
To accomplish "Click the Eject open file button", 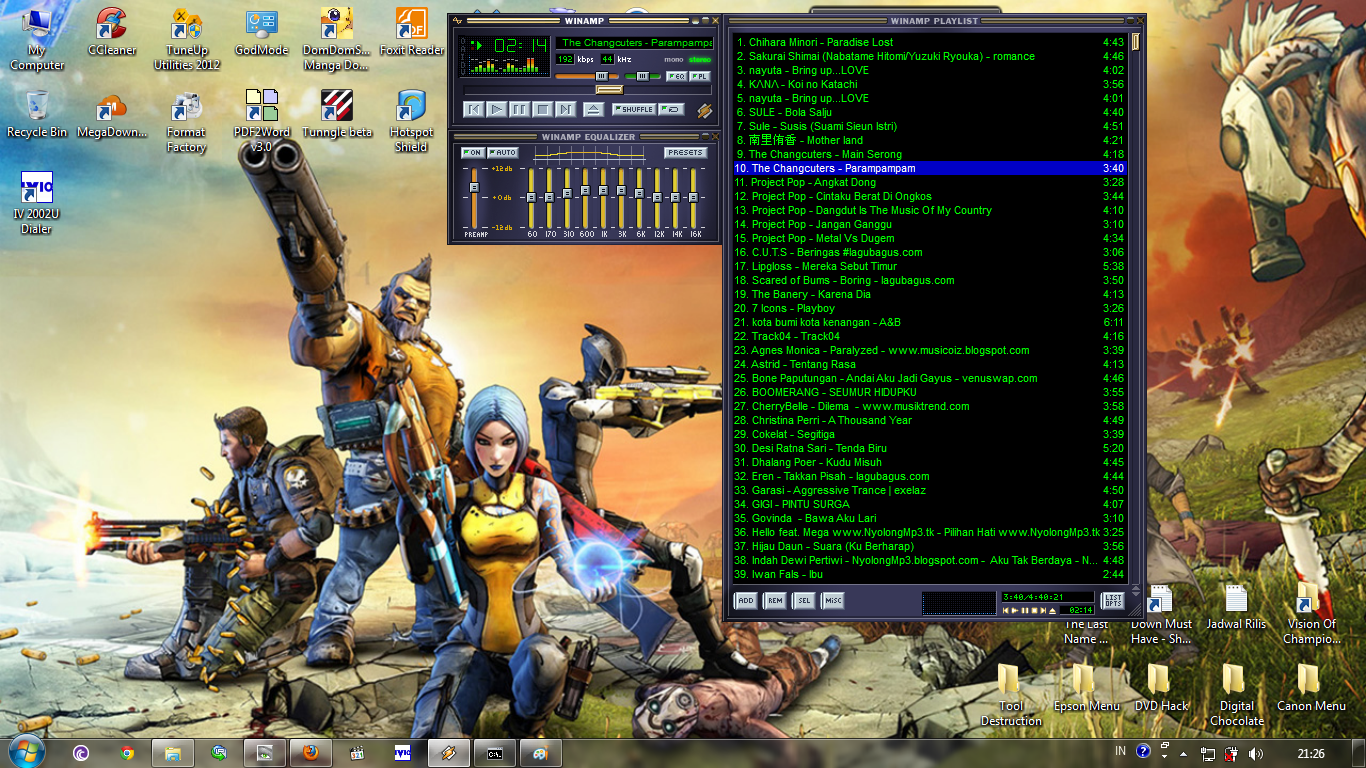I will [593, 109].
